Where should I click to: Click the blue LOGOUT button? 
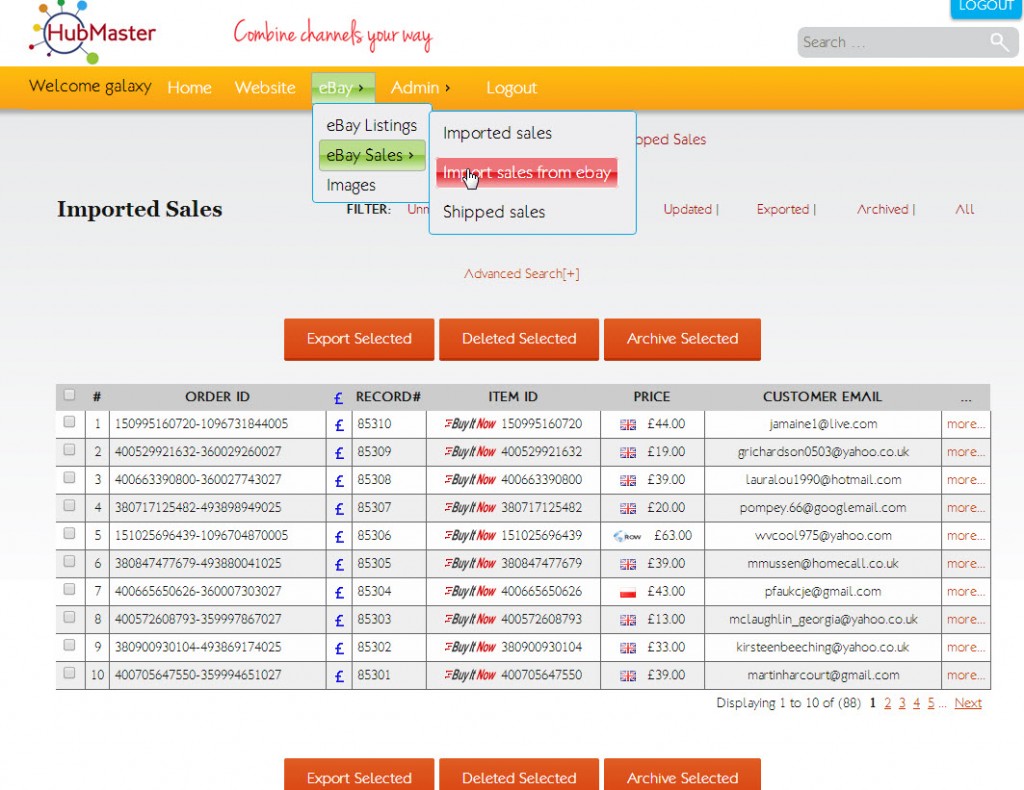pyautogui.click(x=986, y=8)
